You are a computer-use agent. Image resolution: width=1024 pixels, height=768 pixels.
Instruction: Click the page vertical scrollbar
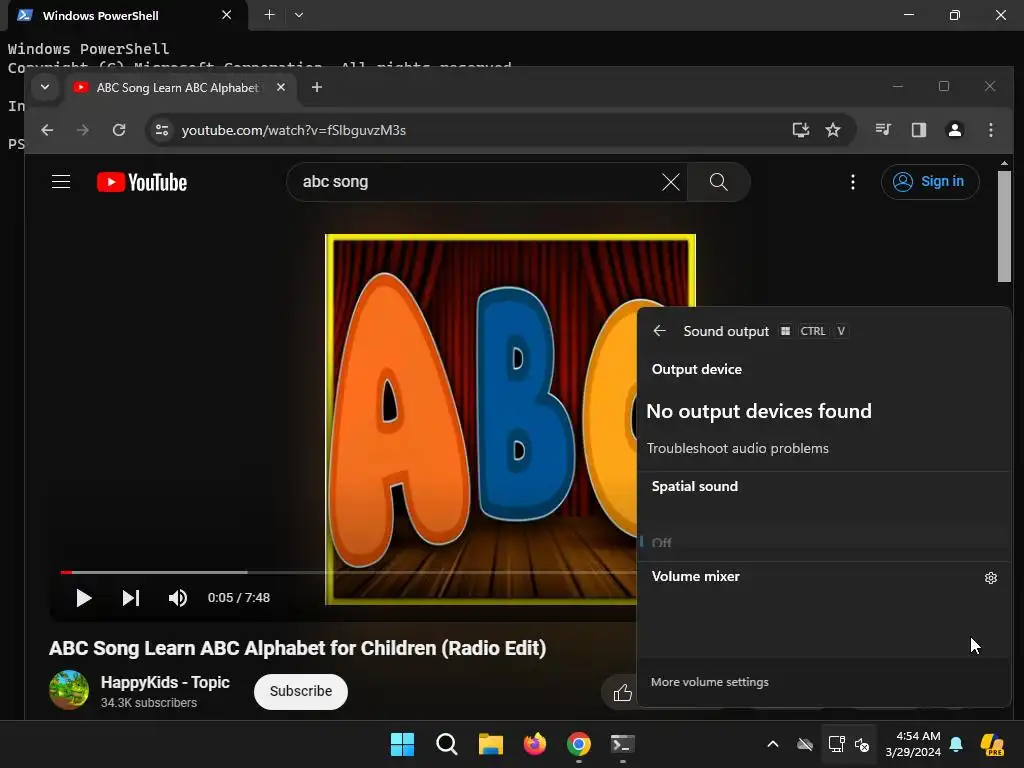1004,227
